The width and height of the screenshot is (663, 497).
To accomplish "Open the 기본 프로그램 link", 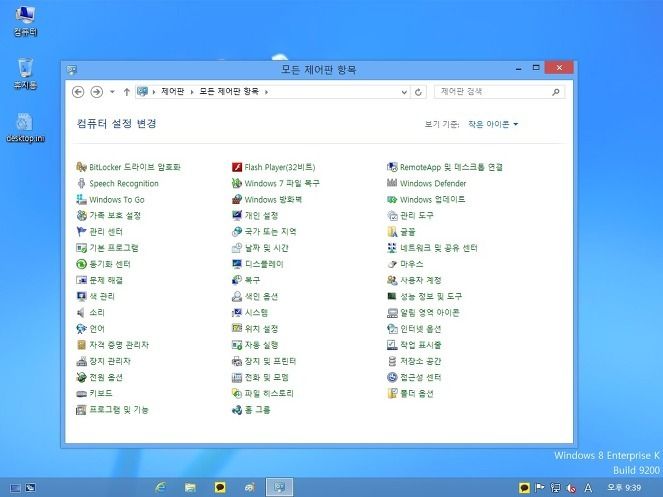I will coord(114,248).
